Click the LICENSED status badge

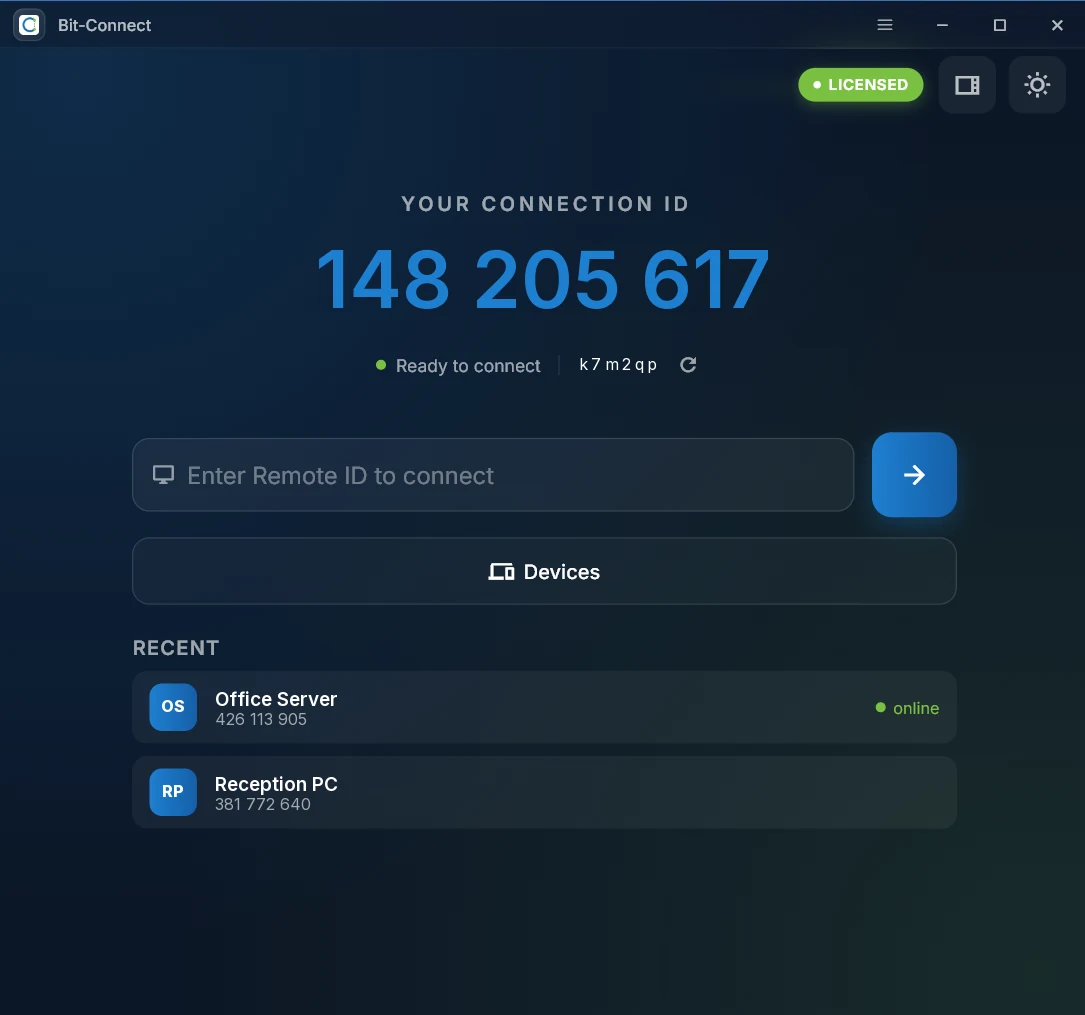[x=860, y=85]
